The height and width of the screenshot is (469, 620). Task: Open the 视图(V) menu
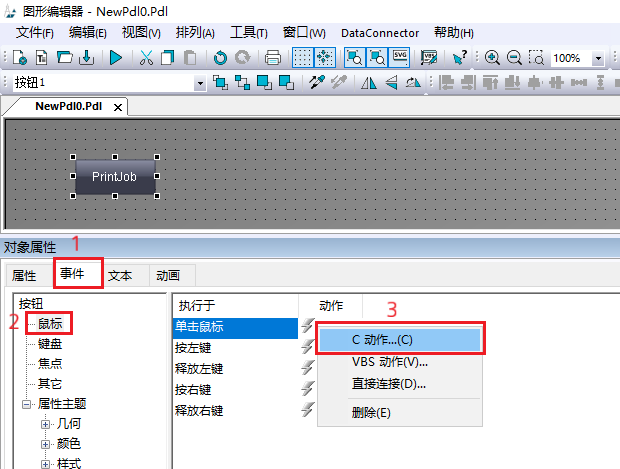click(x=141, y=33)
